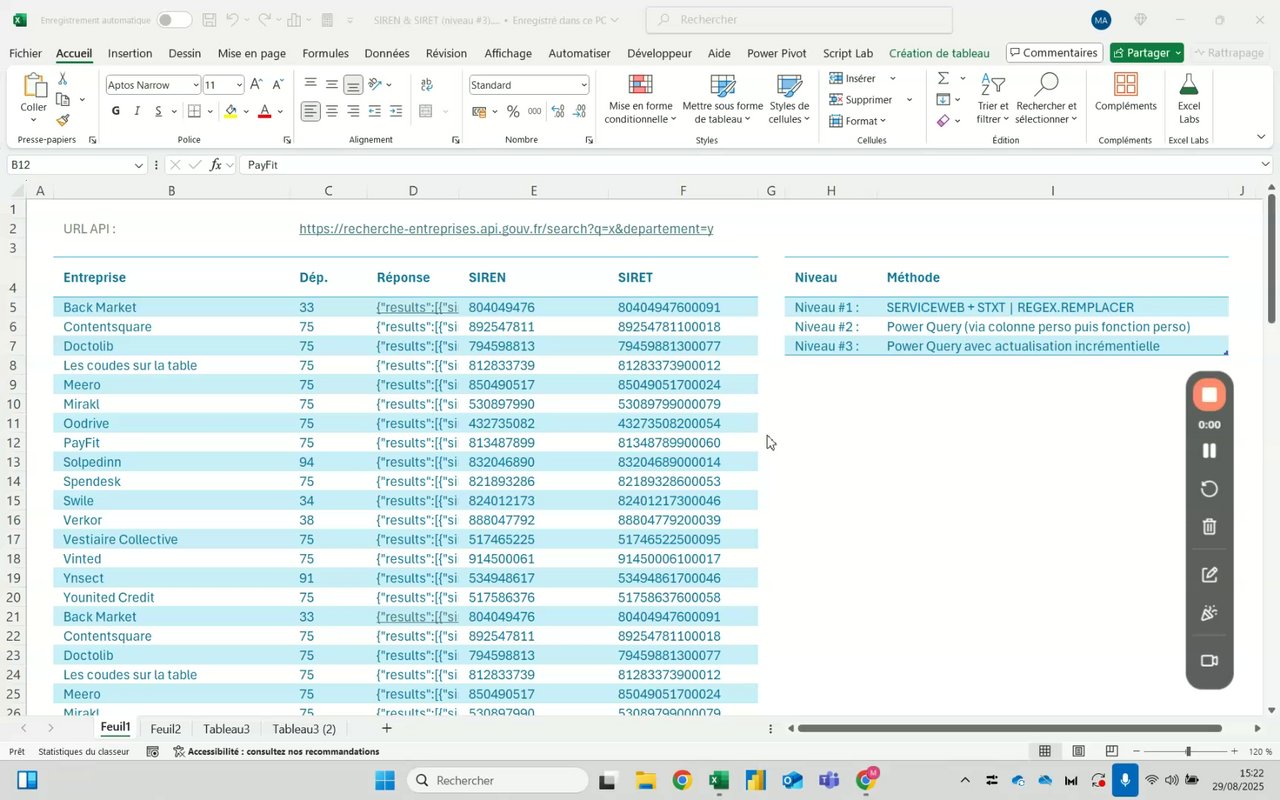Click the Decrease Font Size icon
The image size is (1280, 800).
pos(278,85)
